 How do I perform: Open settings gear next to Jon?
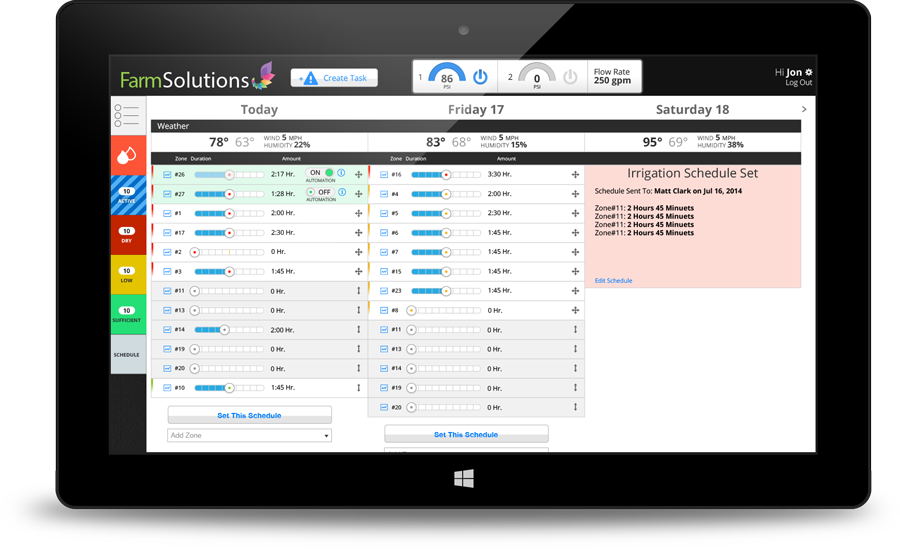(809, 72)
